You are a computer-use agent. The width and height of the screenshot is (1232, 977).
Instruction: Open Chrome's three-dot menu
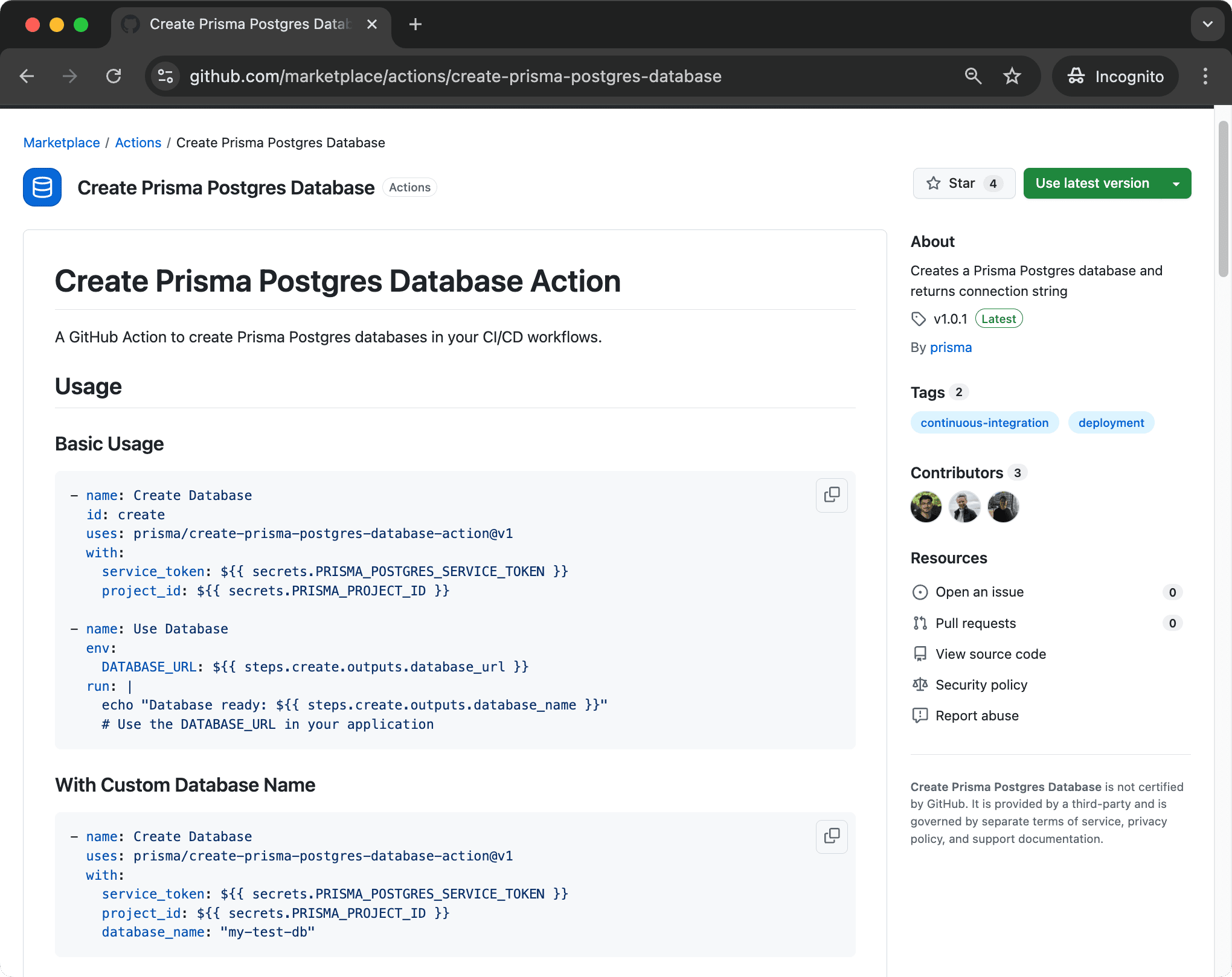tap(1205, 76)
